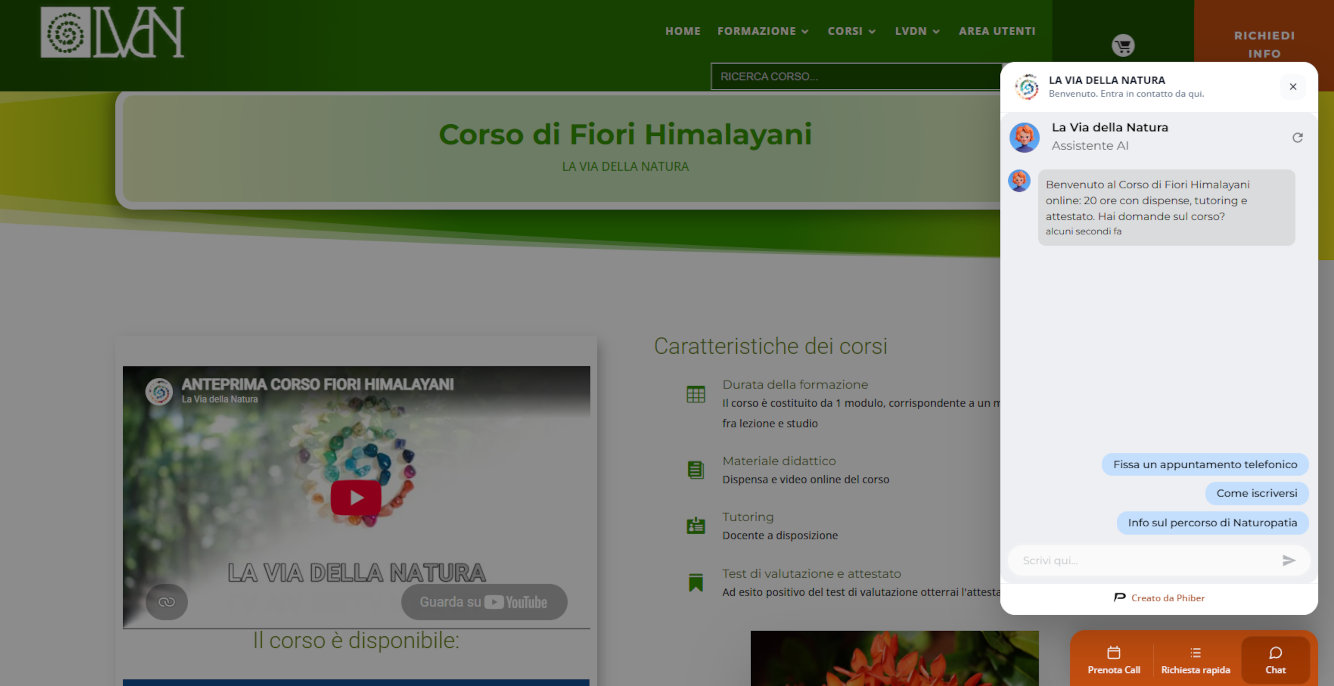Close the chat widget panel
The image size is (1334, 686).
point(1293,87)
